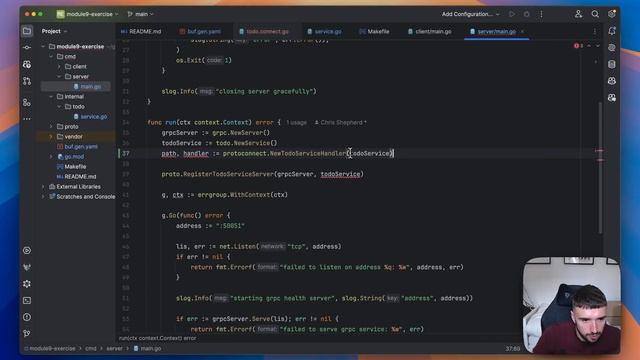Screen dimensions: 640x360
Task: Open the module9-exercise project dropdown
Action: click(88, 14)
